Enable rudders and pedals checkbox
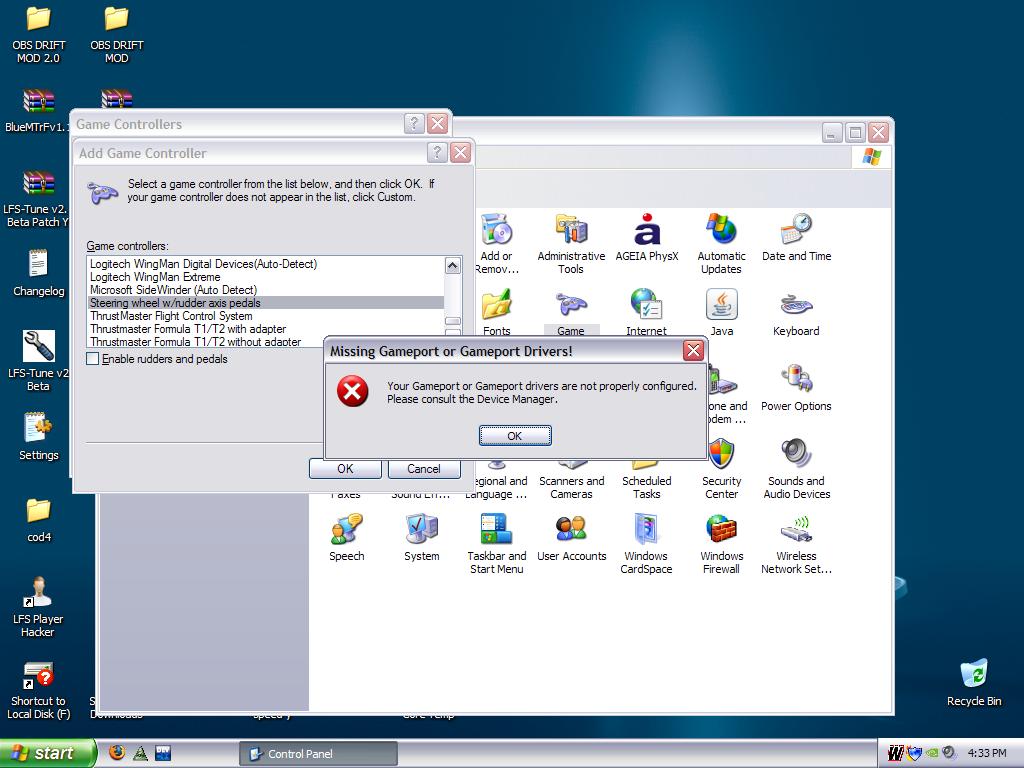Screen dimensions: 1024x768 click(93, 359)
